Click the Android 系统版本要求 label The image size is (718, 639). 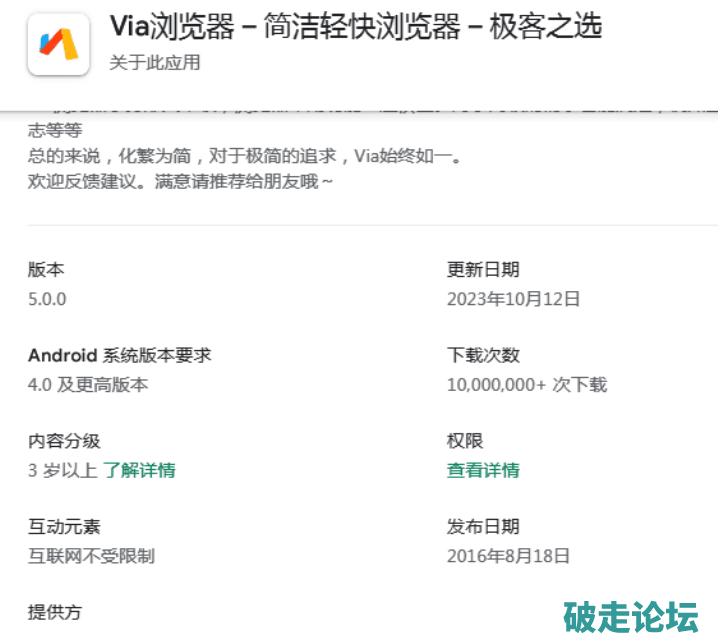(119, 355)
